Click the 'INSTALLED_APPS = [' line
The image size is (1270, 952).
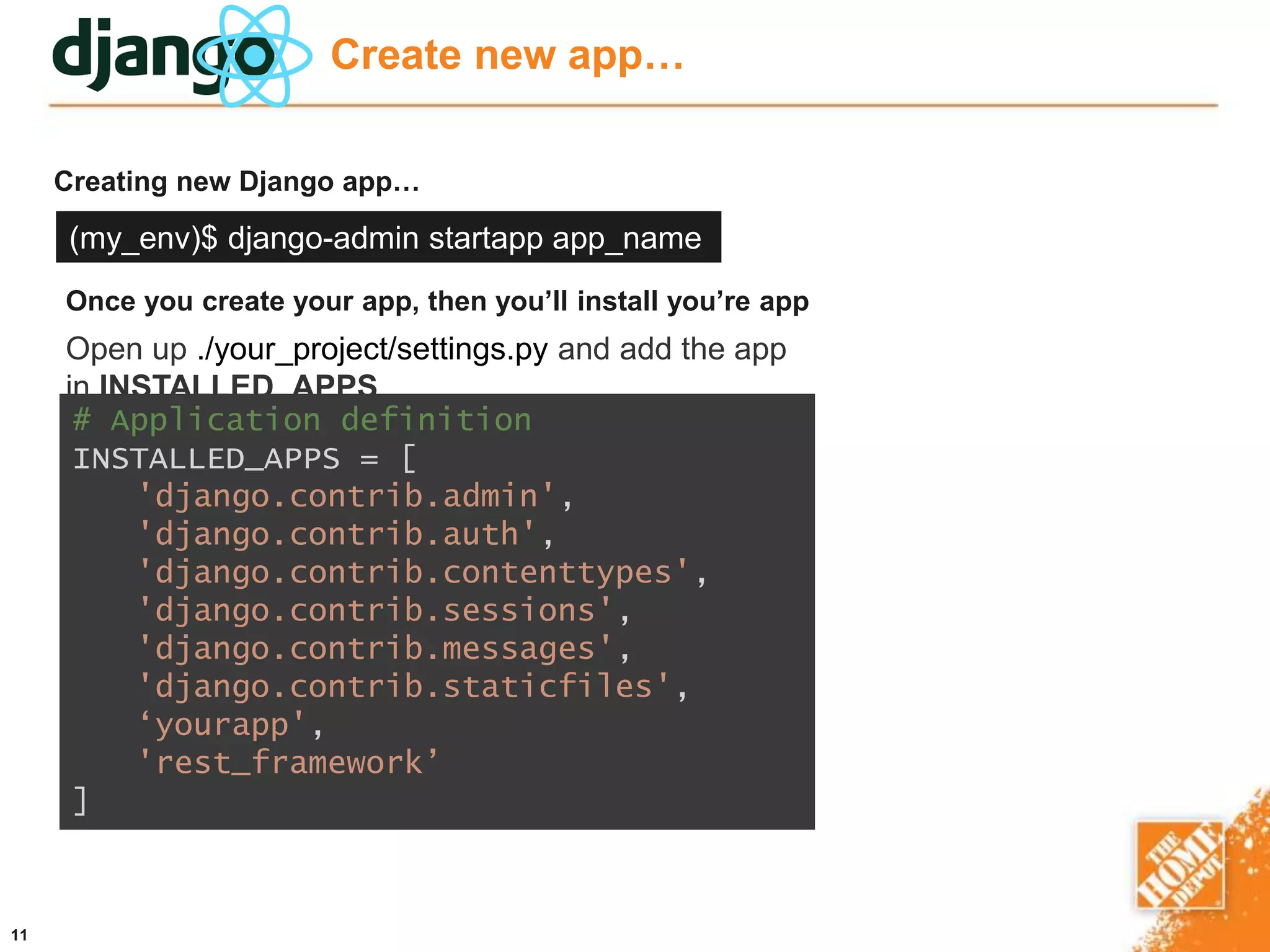click(245, 459)
